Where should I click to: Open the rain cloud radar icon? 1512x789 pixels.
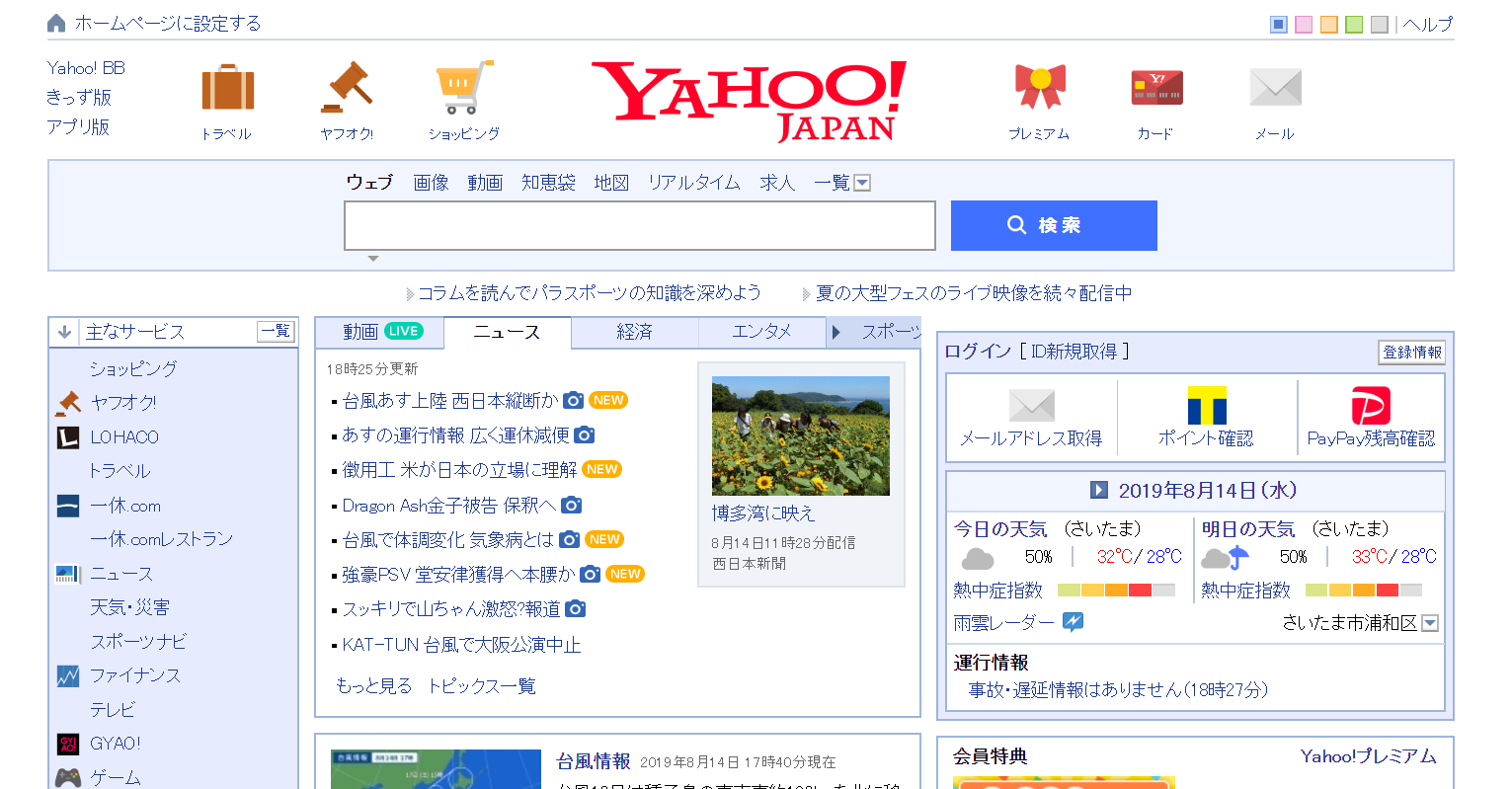pos(1074,621)
